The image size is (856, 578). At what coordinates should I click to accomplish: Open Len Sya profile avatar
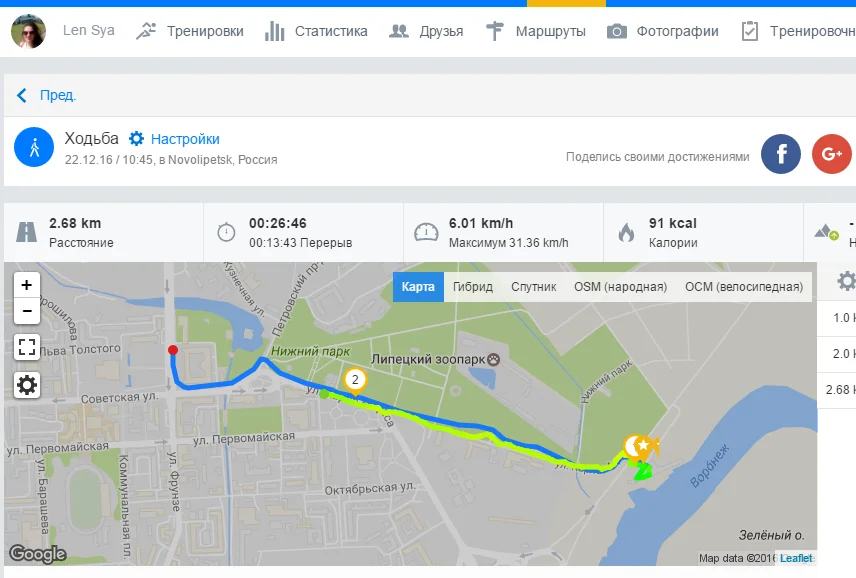pyautogui.click(x=28, y=31)
